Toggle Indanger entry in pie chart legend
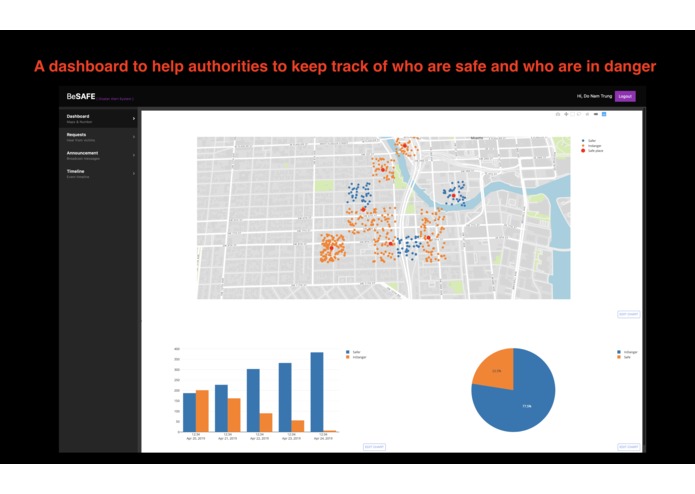The width and height of the screenshot is (695, 494). click(627, 352)
